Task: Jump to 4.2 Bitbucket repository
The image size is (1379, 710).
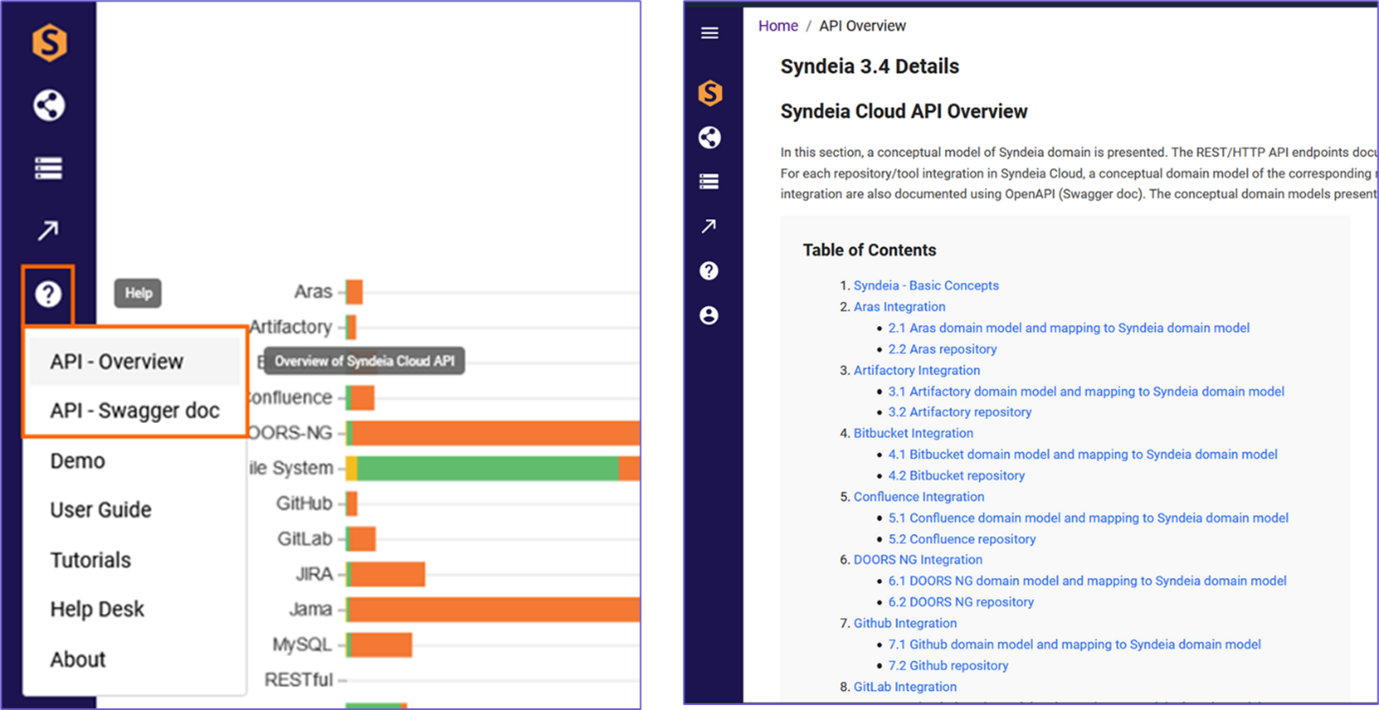Action: click(957, 476)
